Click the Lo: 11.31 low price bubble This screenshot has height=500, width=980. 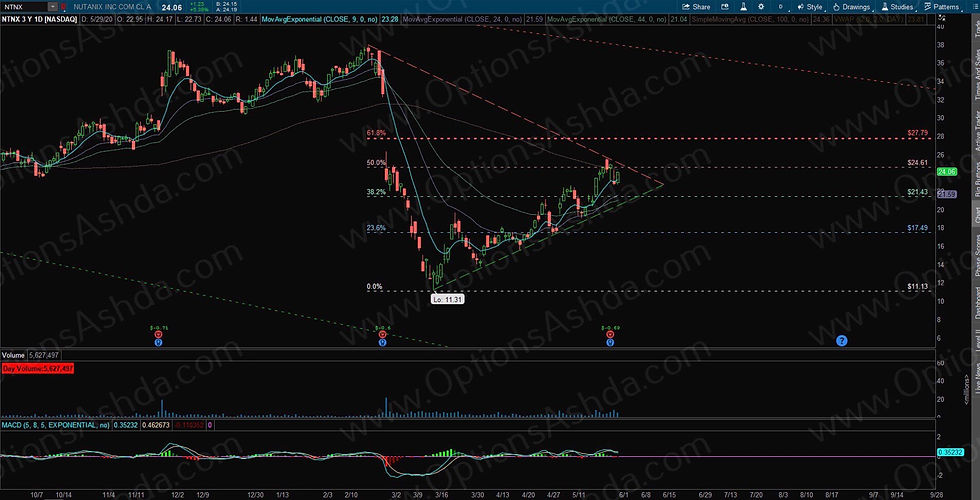click(447, 299)
